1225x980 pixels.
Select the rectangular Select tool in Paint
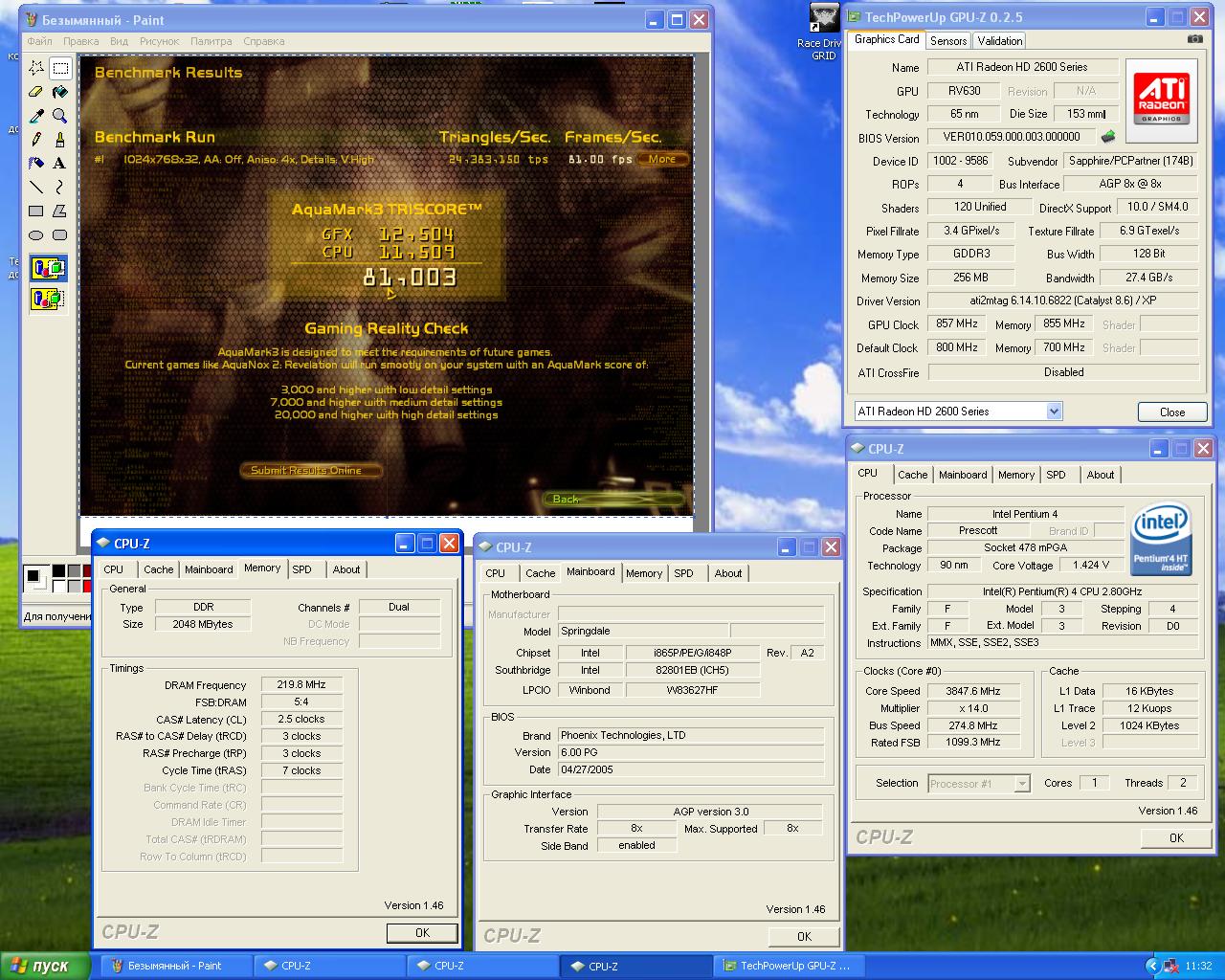(x=59, y=68)
